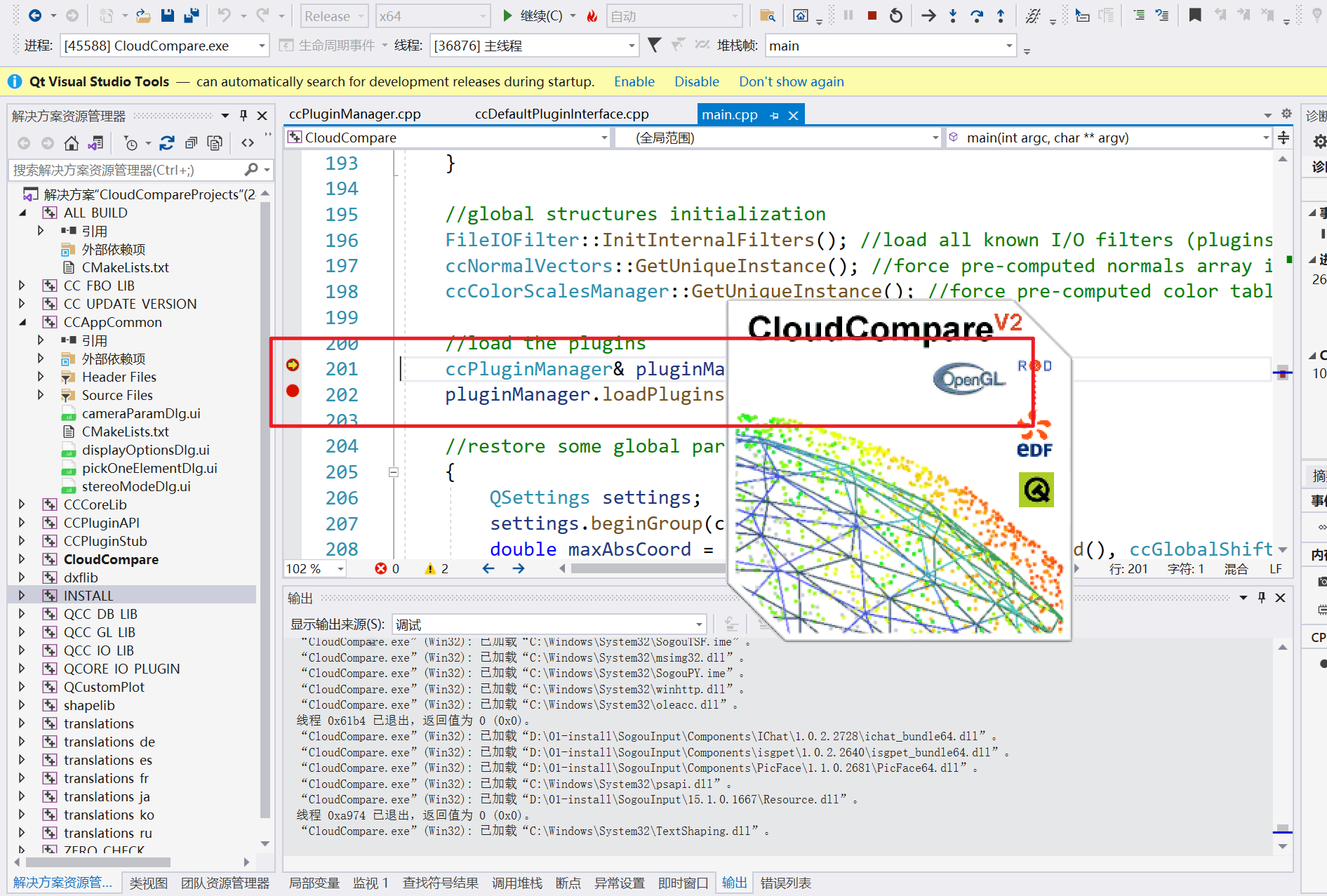Click the switch views icon in Solution Explorer

click(95, 143)
